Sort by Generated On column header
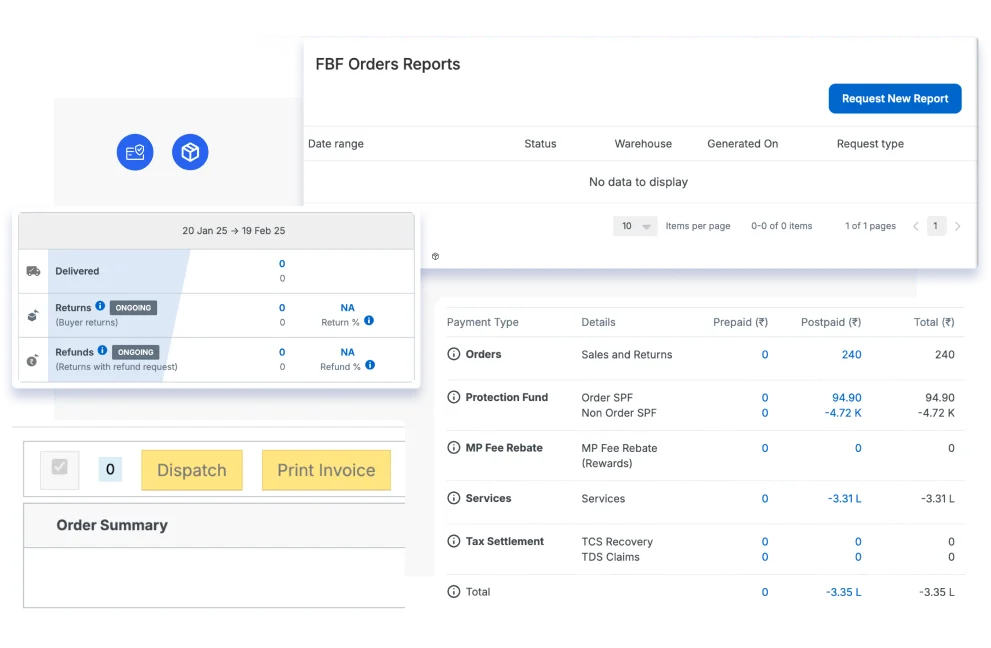The image size is (991, 648). (742, 144)
